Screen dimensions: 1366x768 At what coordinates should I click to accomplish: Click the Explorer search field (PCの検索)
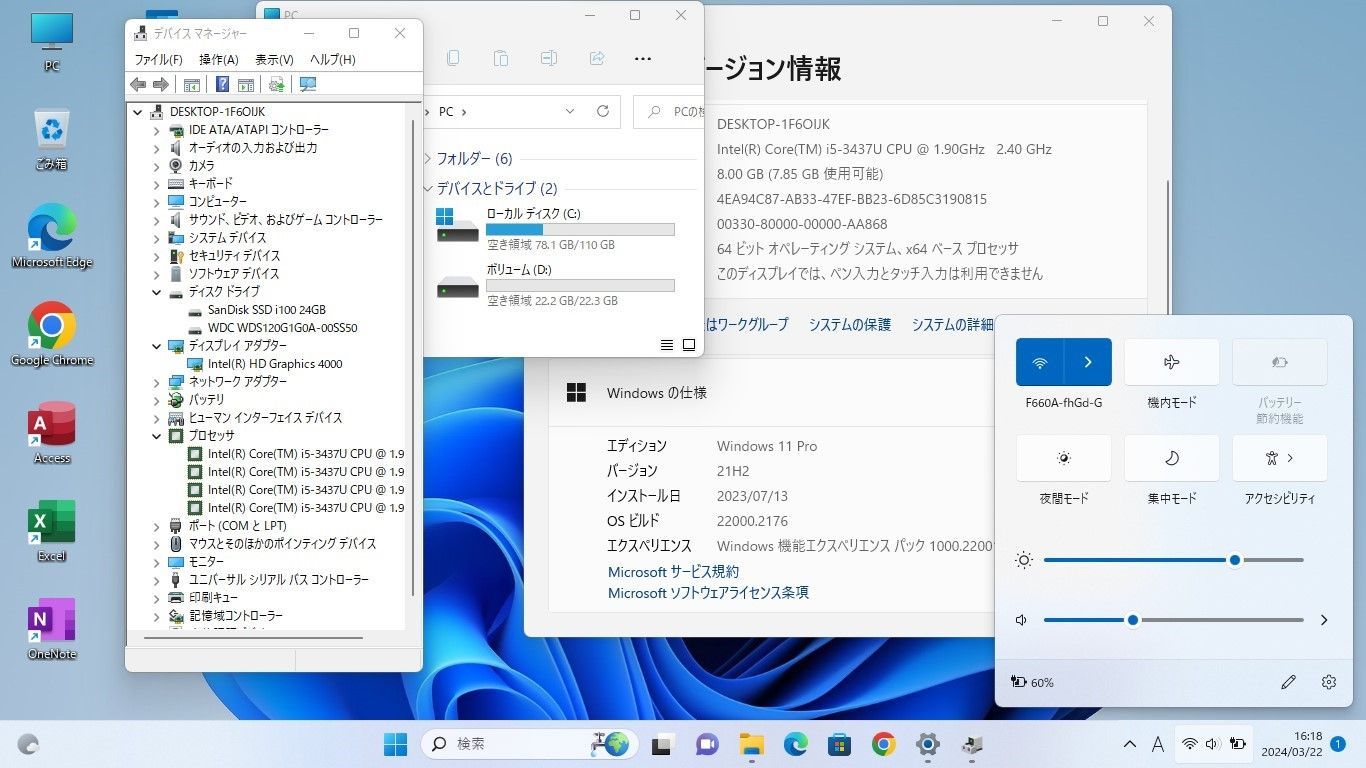tap(668, 111)
